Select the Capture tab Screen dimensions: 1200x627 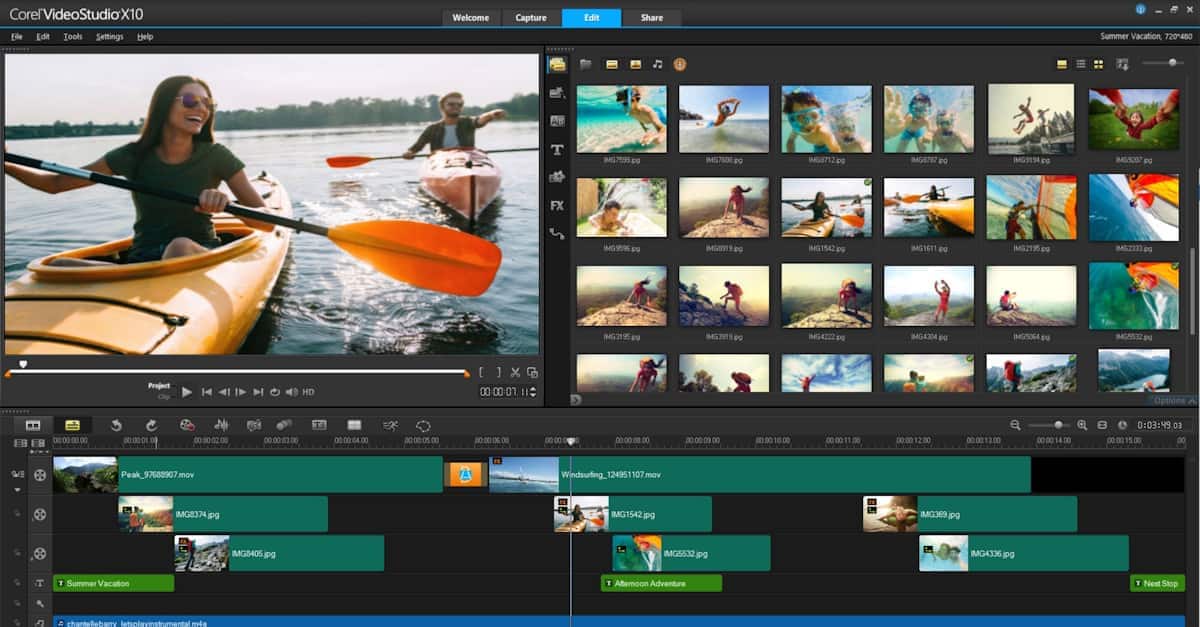coord(531,18)
